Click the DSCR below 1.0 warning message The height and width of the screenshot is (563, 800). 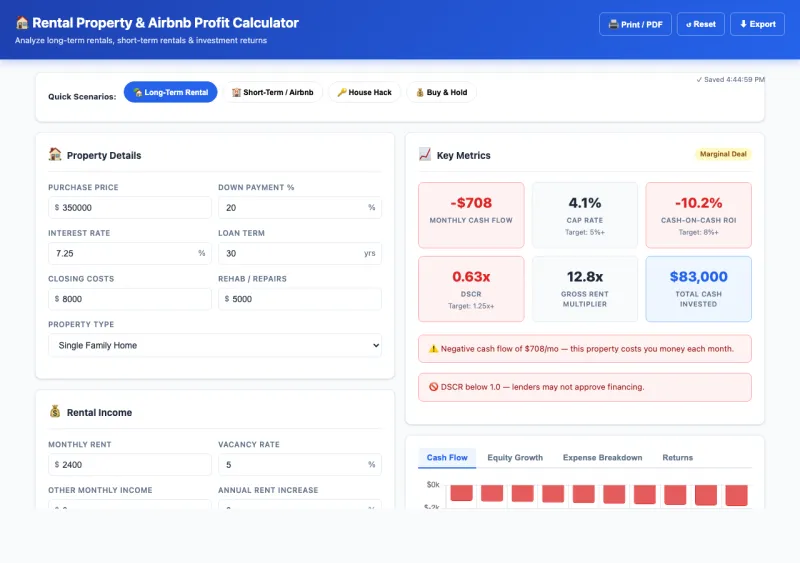pos(585,387)
